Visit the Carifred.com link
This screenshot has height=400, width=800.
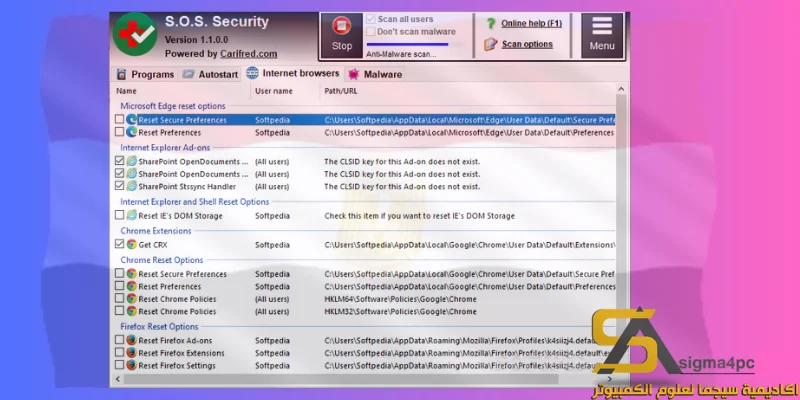pos(248,54)
